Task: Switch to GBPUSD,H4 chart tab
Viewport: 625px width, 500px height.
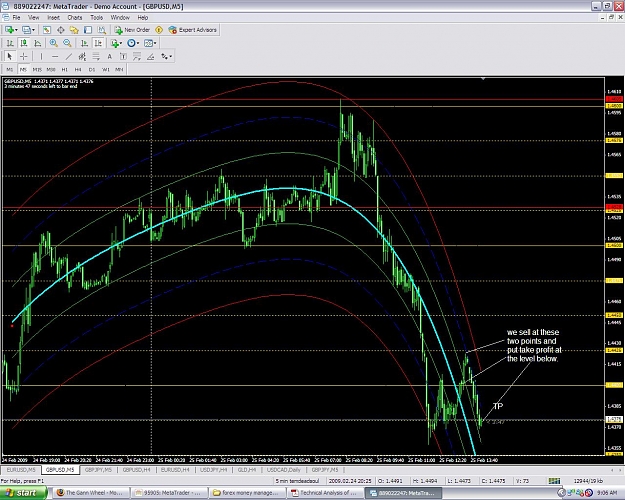Action: pos(136,470)
